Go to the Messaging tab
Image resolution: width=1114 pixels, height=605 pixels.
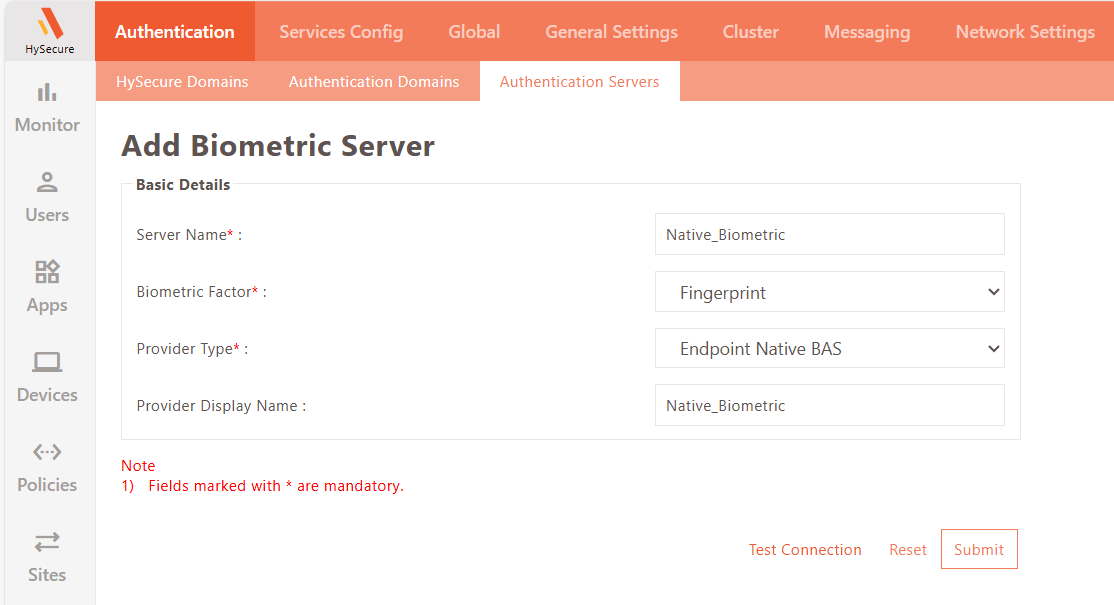pos(867,32)
